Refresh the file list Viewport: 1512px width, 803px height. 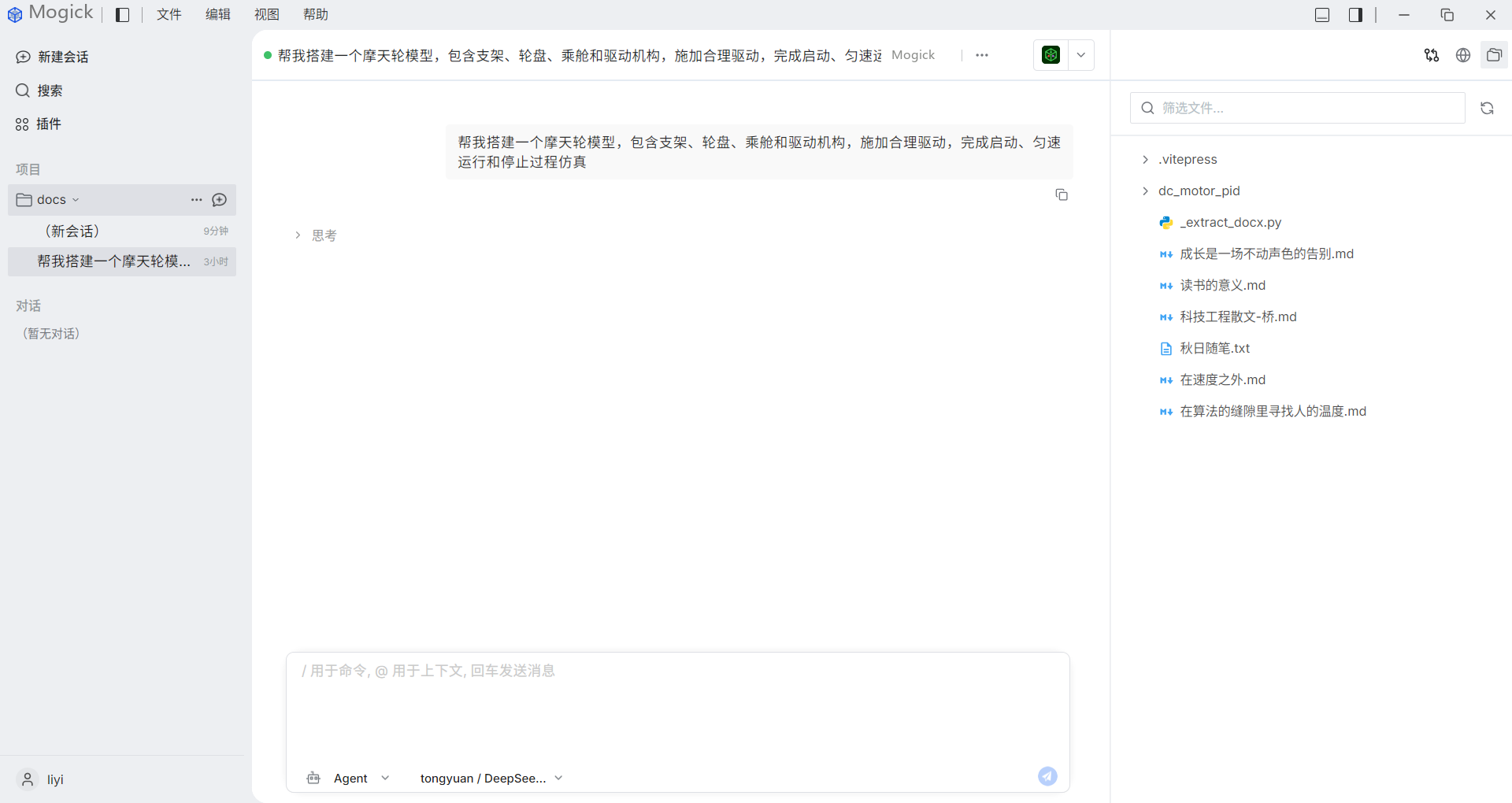click(x=1487, y=108)
